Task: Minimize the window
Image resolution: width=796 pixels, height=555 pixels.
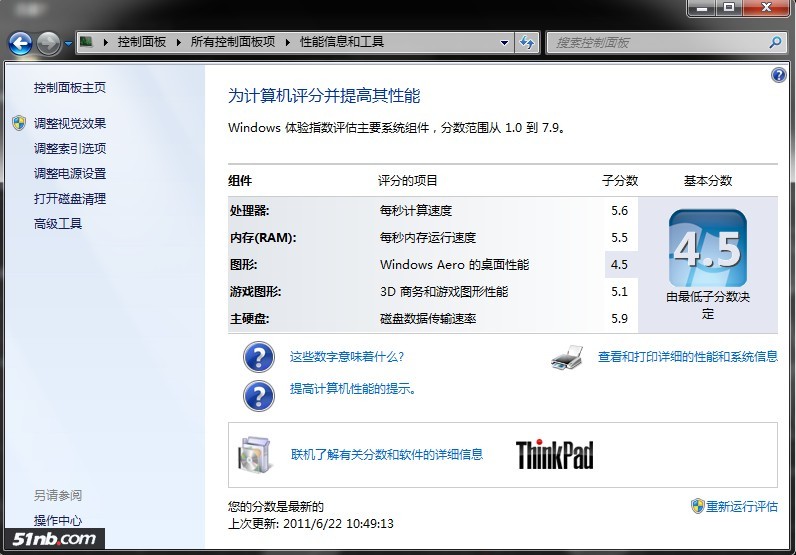Action: 702,8
